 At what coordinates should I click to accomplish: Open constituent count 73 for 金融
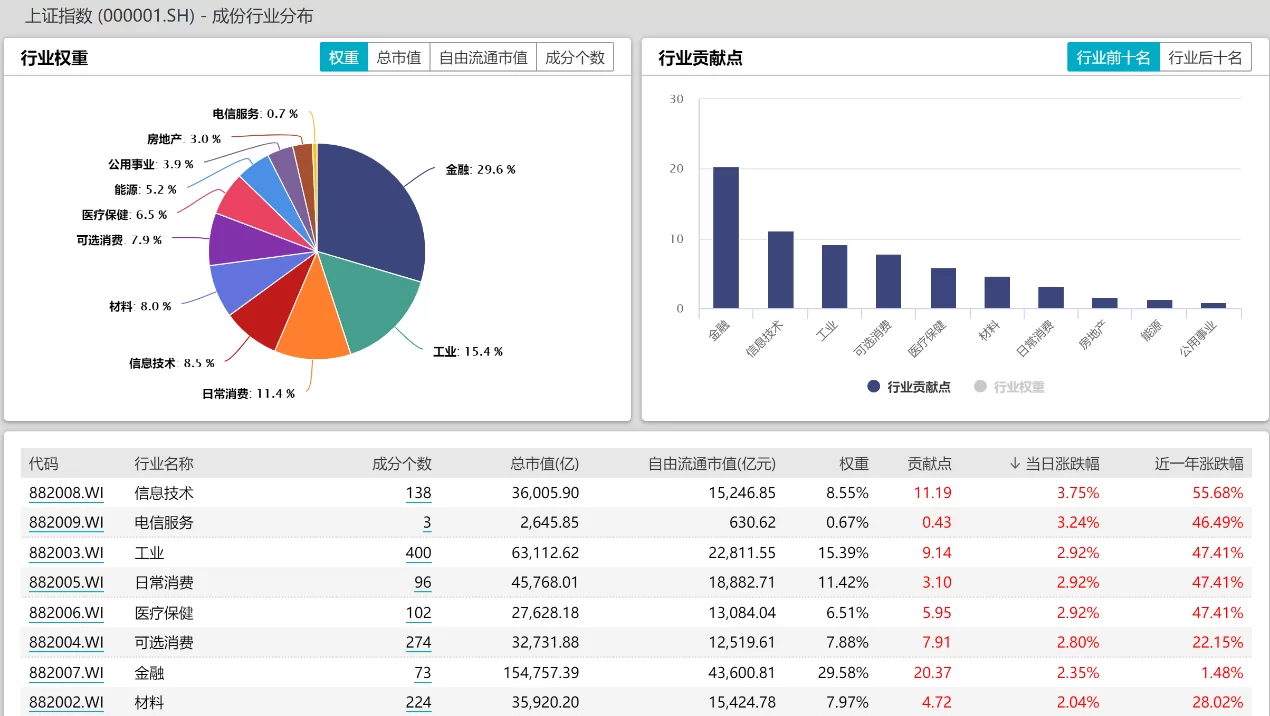423,673
